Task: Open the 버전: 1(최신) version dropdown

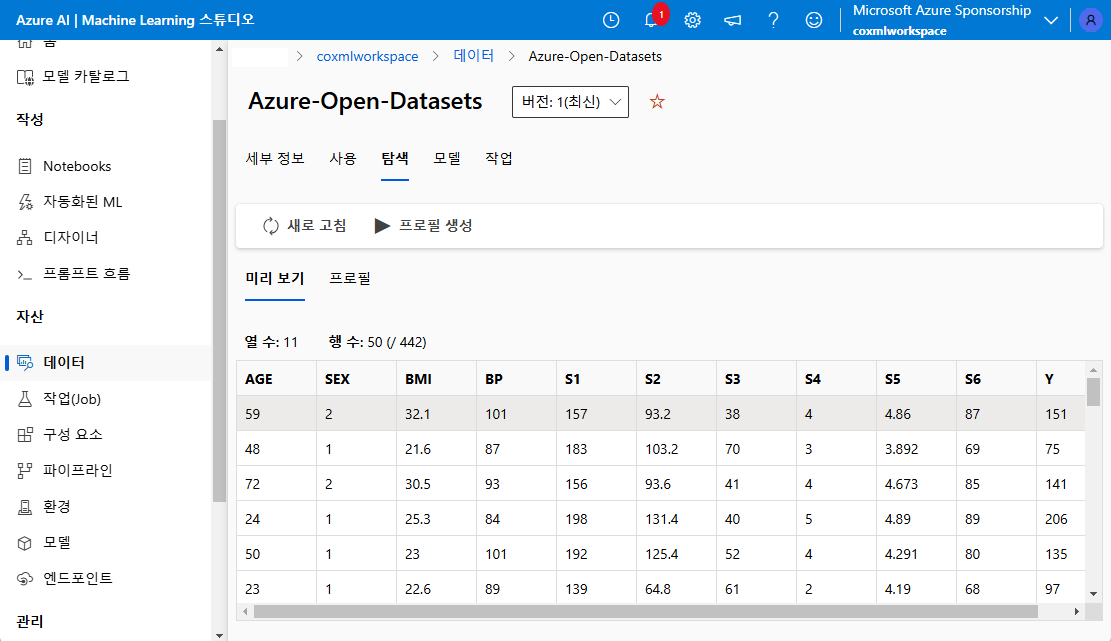Action: (570, 102)
